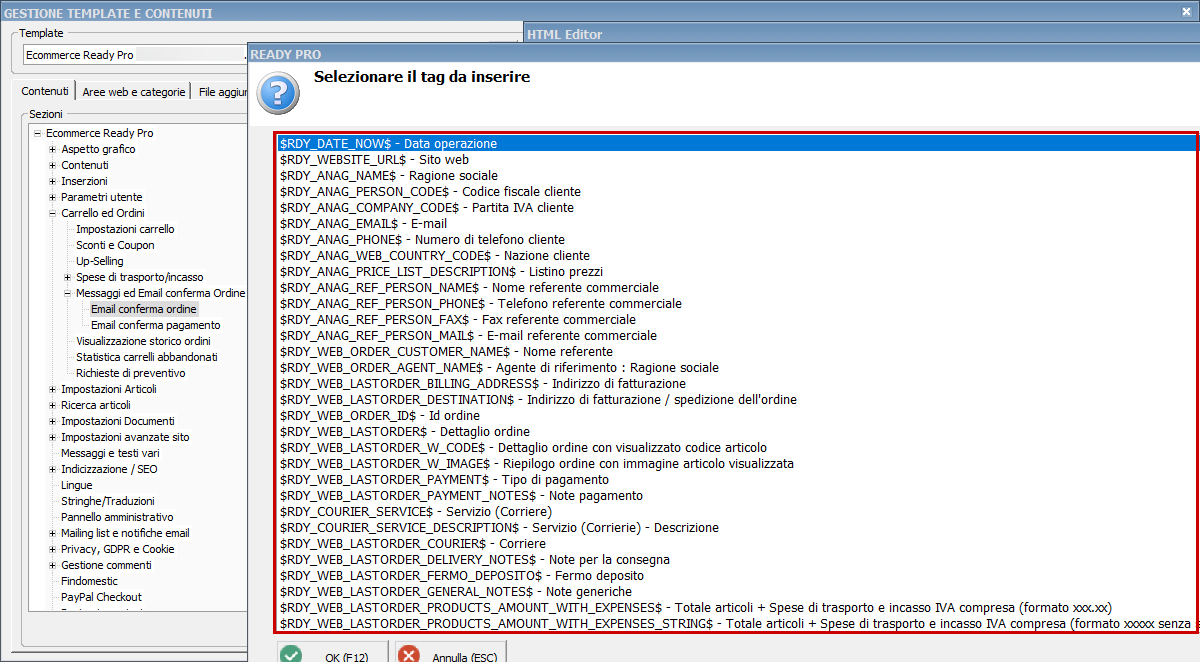Image resolution: width=1200 pixels, height=662 pixels.
Task: Select Lingue tree item
Action: click(77, 485)
